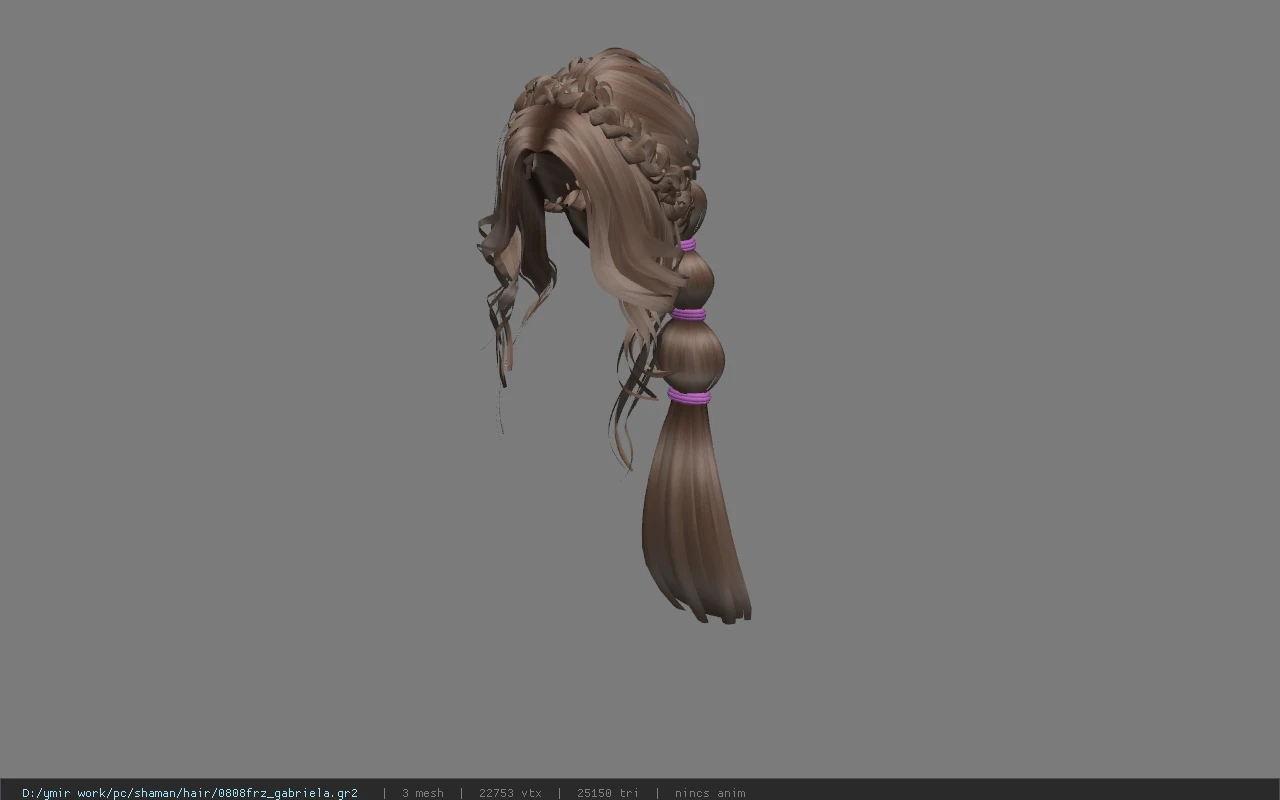The height and width of the screenshot is (800, 1280).
Task: Click the 'nincs anim' status entry
Action: pos(710,793)
